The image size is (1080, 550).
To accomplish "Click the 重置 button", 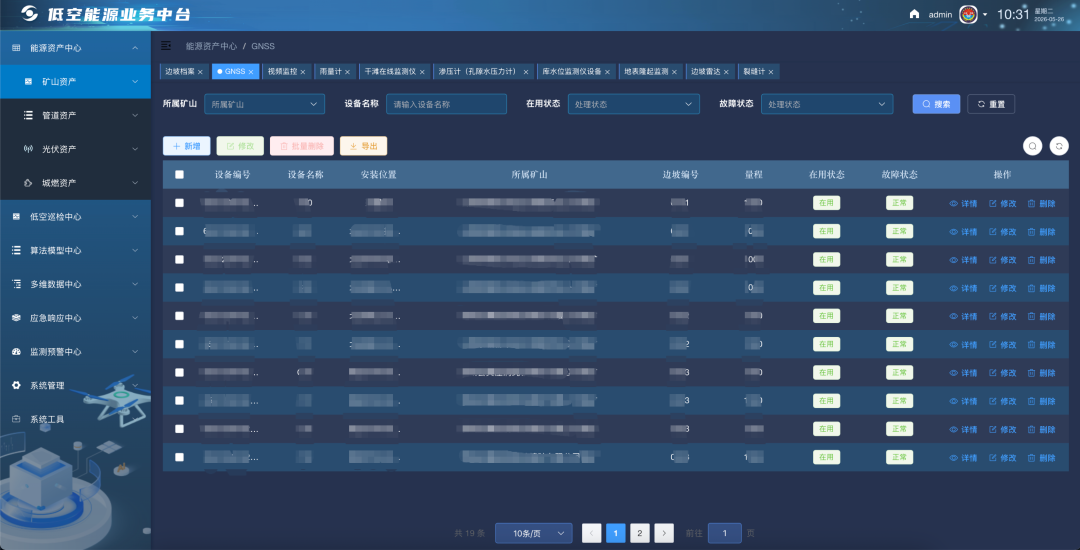I will click(991, 104).
